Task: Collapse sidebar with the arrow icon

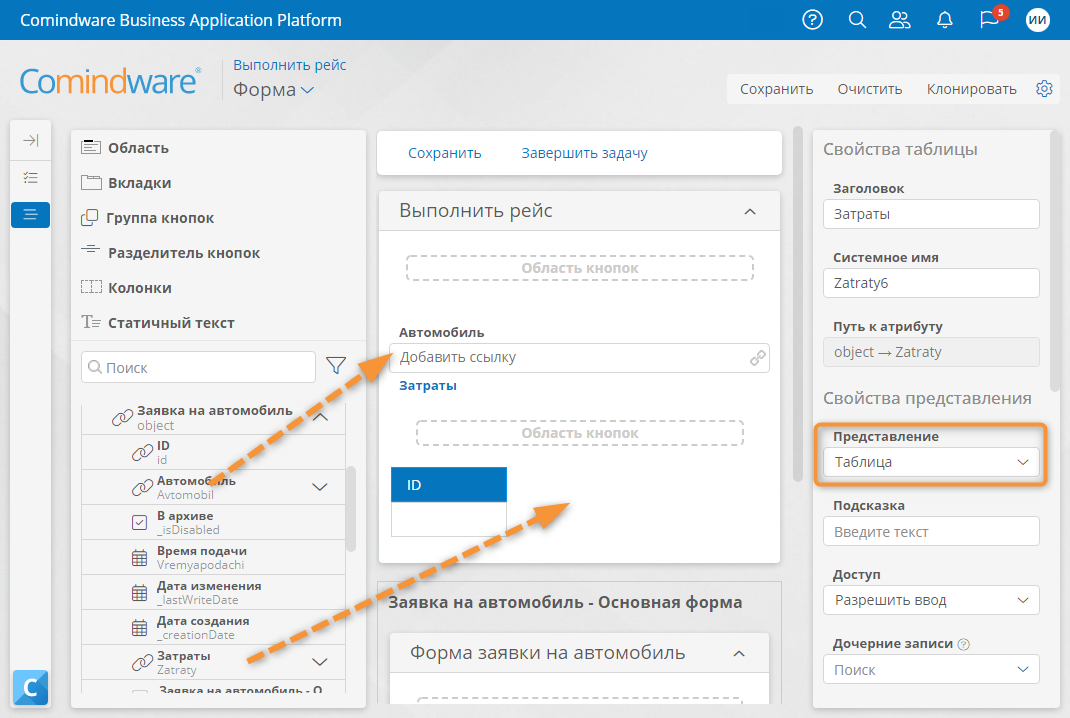Action: coord(30,141)
